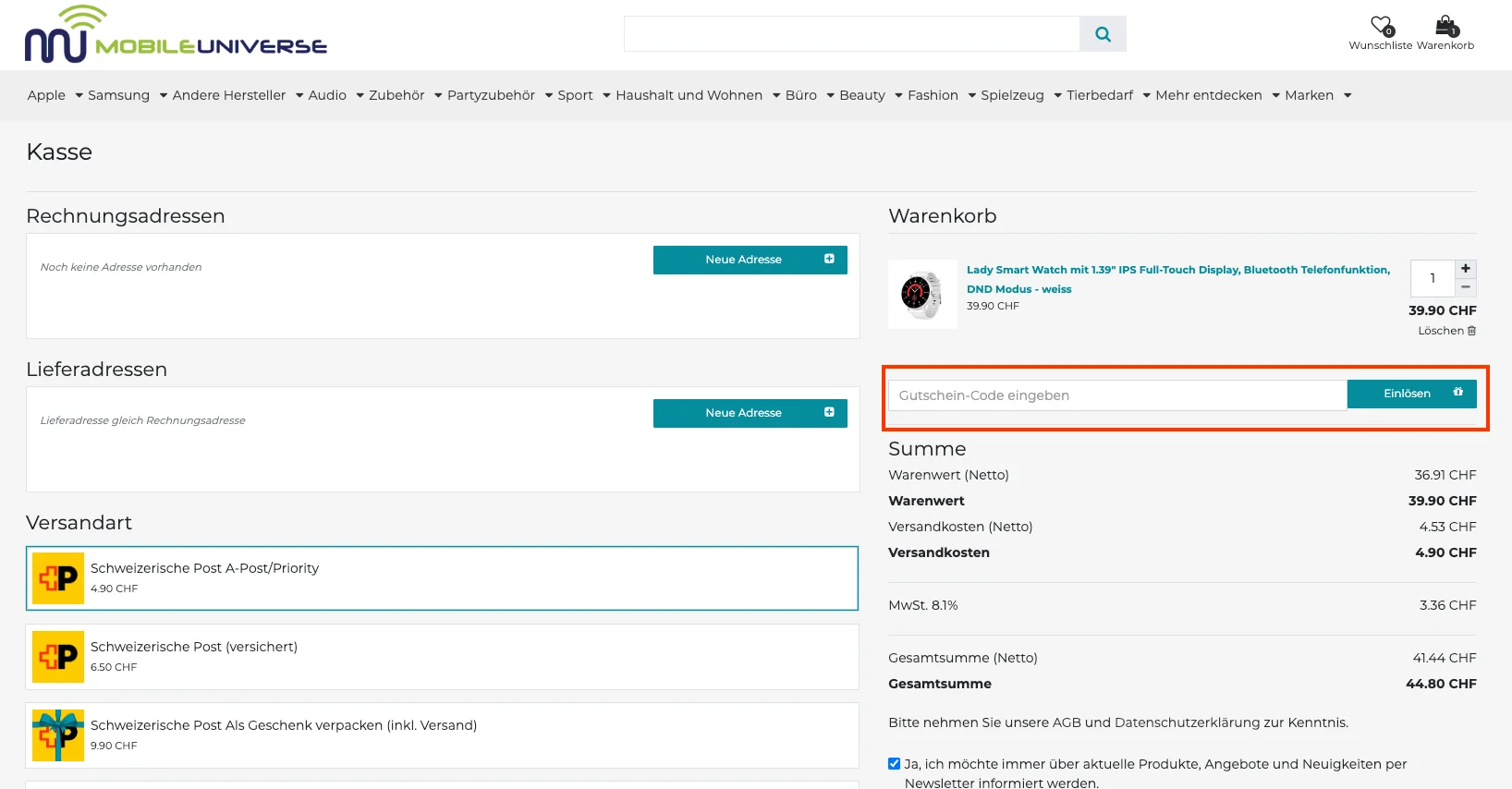Open the Warenkorb shopping bag icon

pyautogui.click(x=1445, y=26)
